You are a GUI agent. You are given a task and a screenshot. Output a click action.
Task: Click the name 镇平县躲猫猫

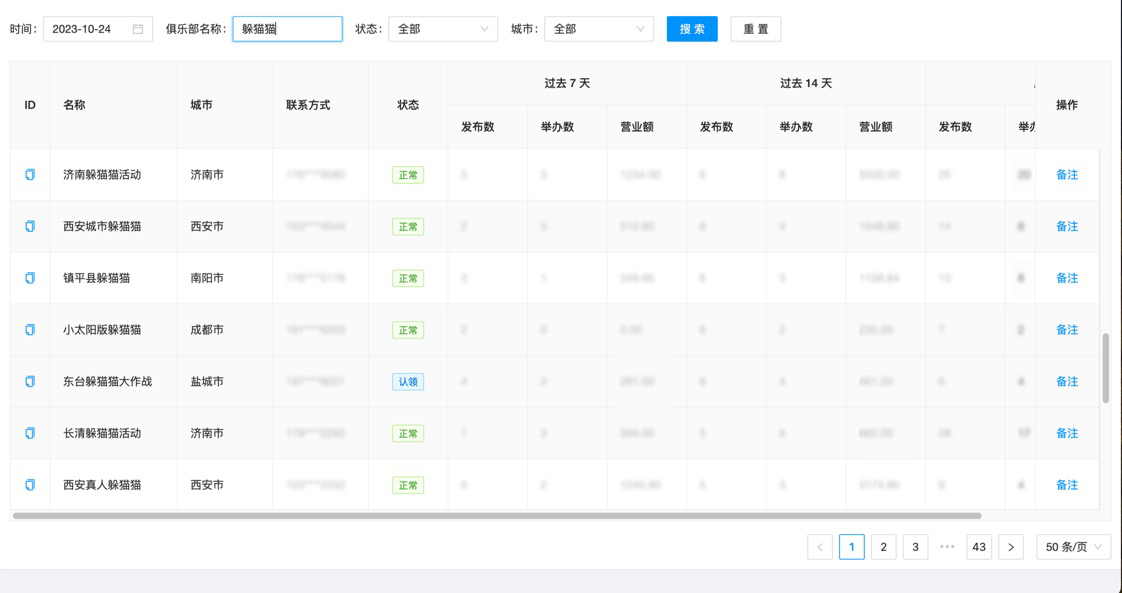coord(97,278)
